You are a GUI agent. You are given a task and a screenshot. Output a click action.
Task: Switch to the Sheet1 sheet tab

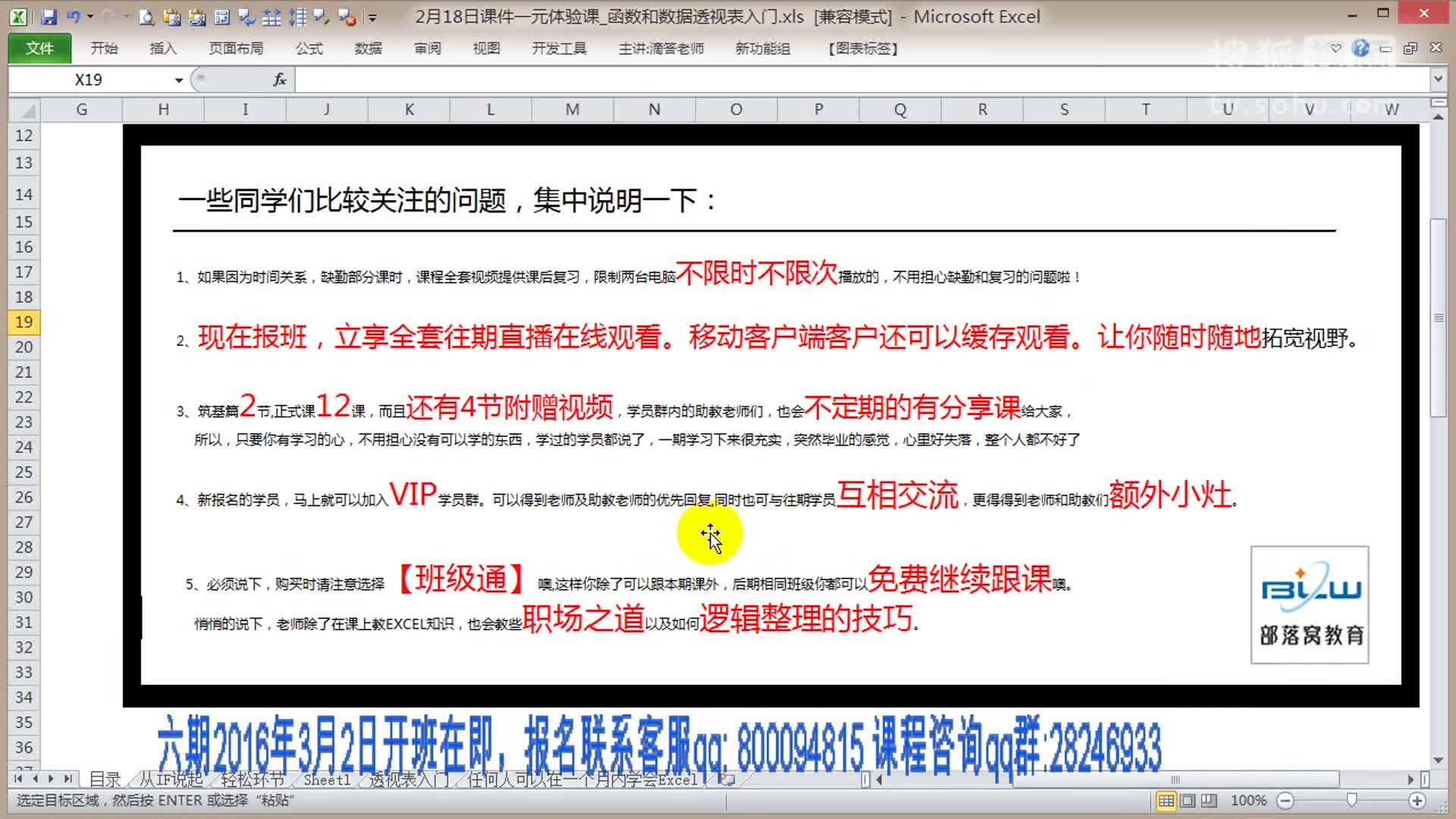(x=327, y=780)
